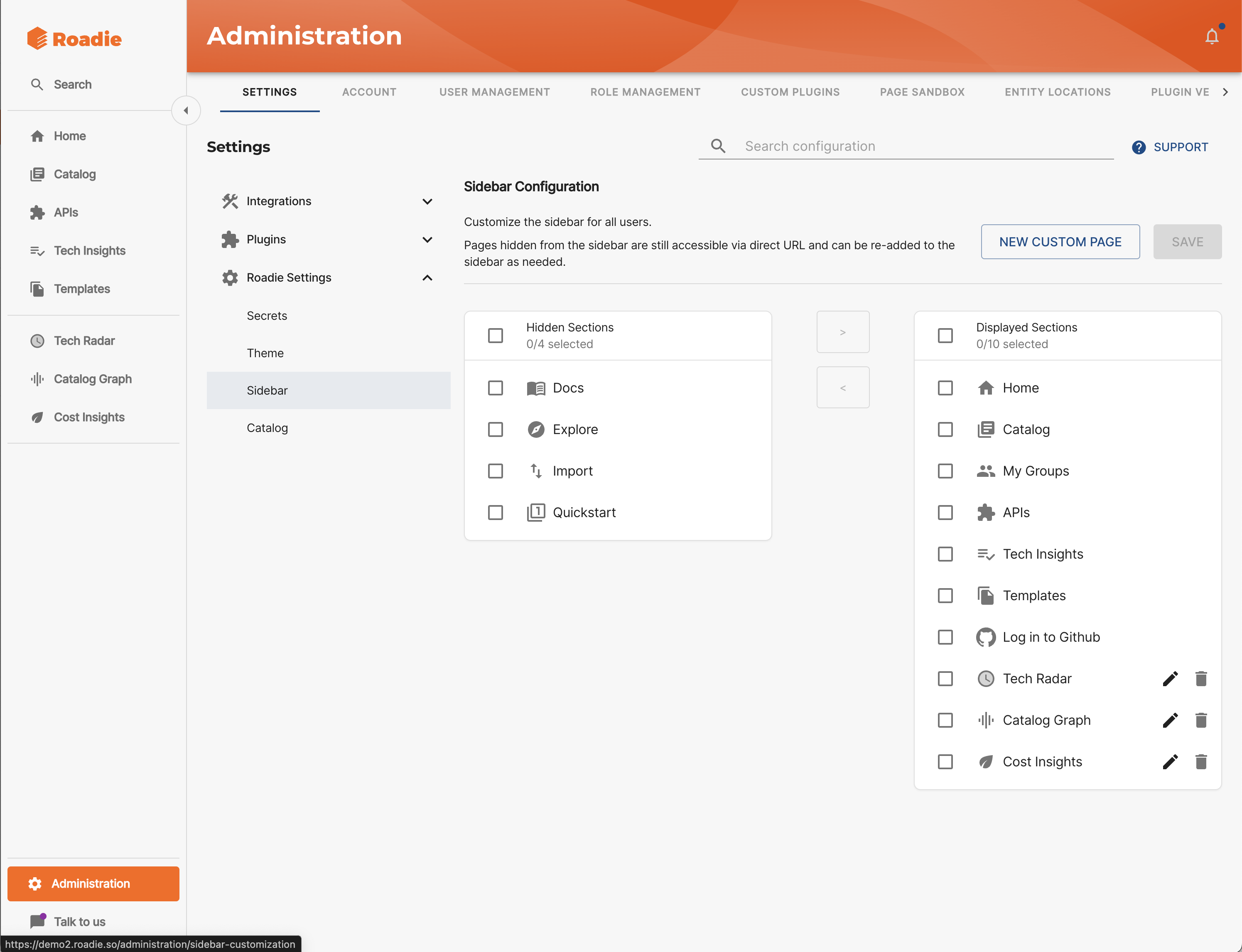Switch to the Entity Locations tab
Image resolution: width=1242 pixels, height=952 pixels.
point(1057,92)
